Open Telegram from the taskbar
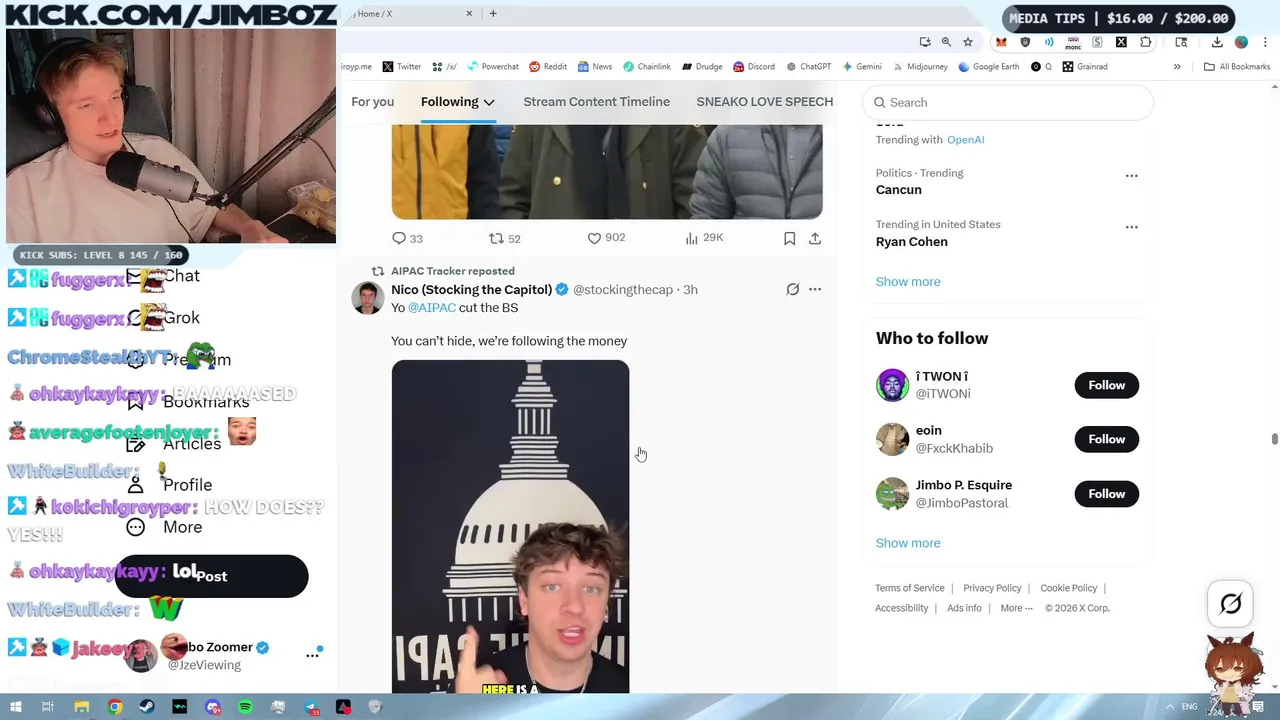Image resolution: width=1280 pixels, height=720 pixels. click(x=311, y=707)
